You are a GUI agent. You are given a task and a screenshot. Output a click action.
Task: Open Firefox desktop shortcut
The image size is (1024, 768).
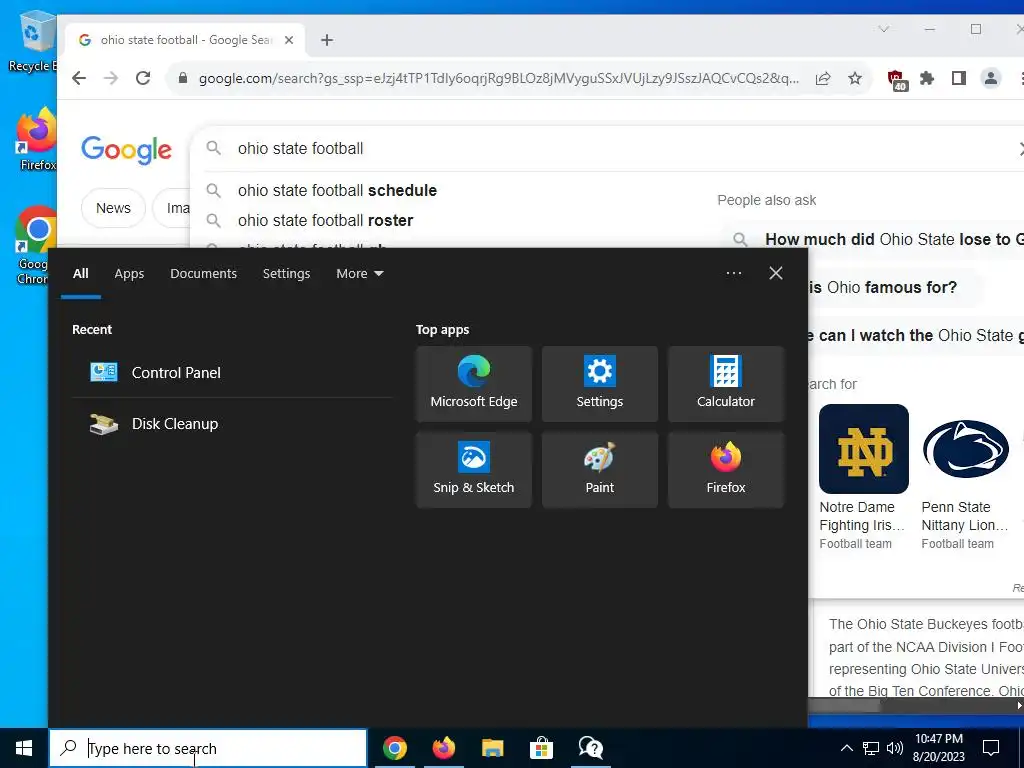coord(36,140)
